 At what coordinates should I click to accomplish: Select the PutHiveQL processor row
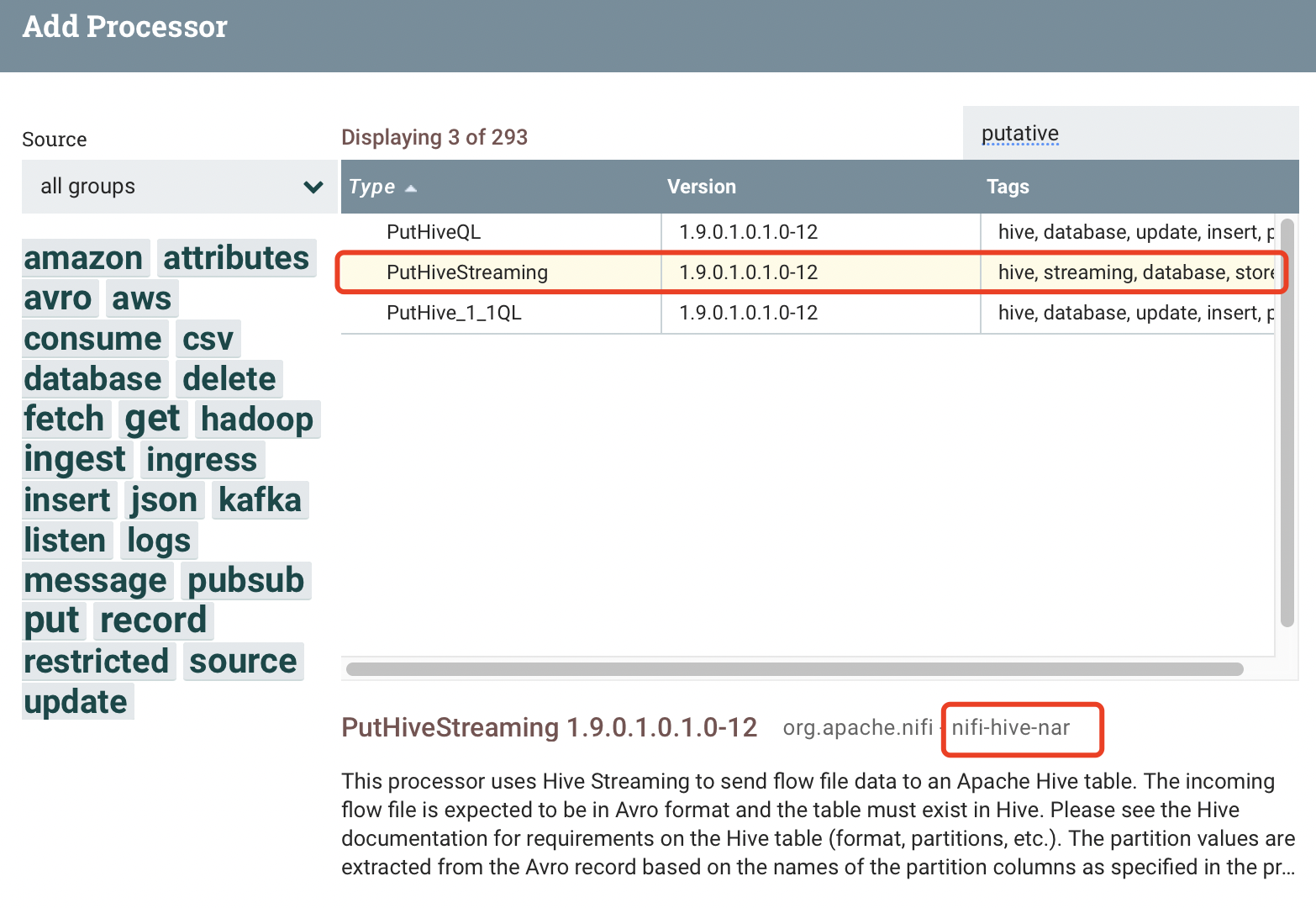tap(808, 232)
